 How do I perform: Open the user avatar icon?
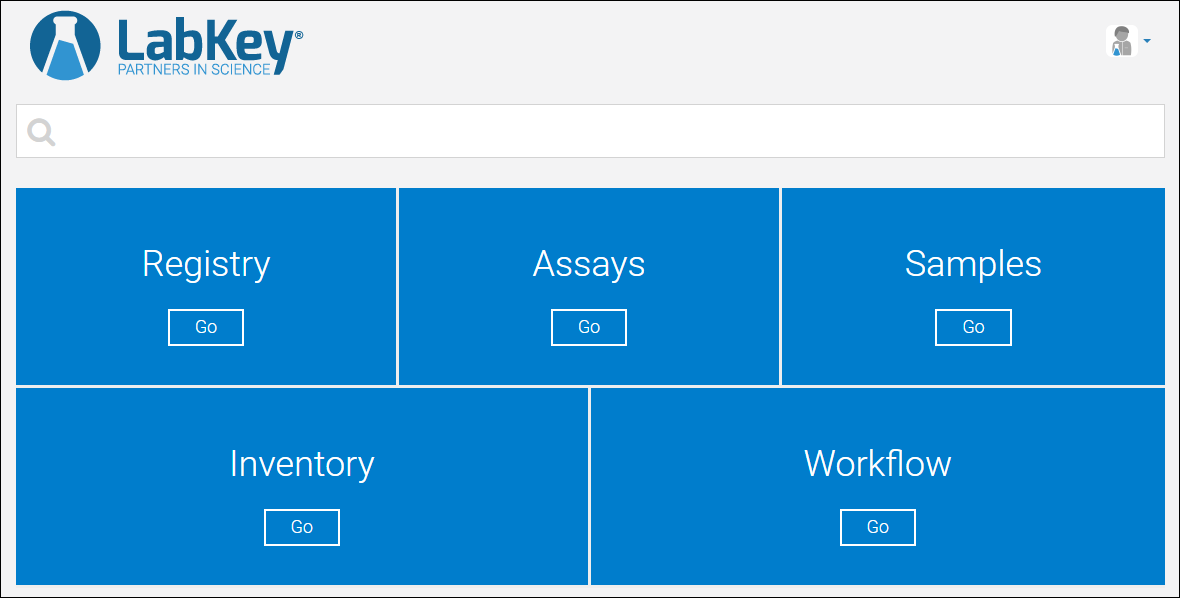1121,41
